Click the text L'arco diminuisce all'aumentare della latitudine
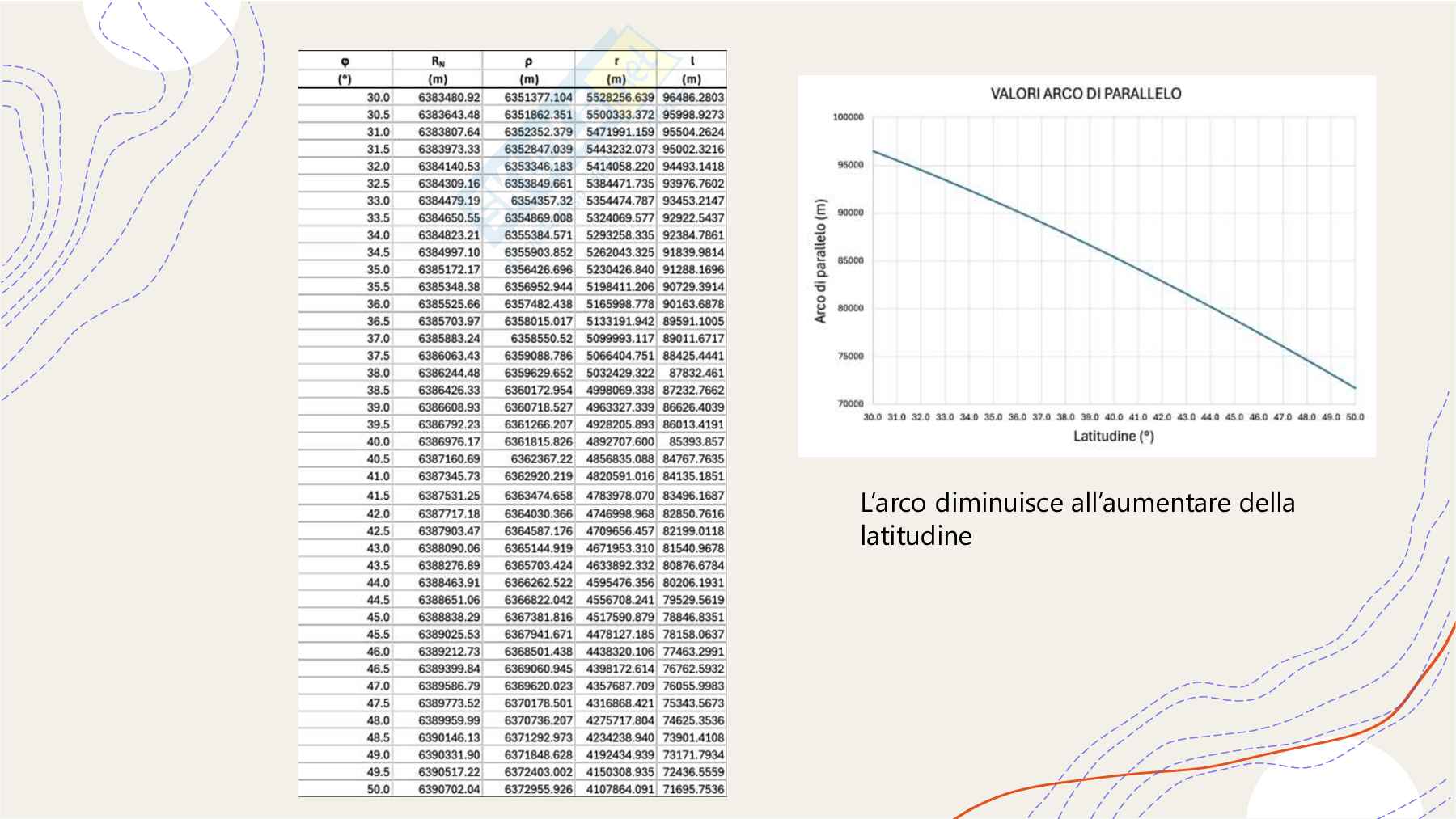The height and width of the screenshot is (819, 1456). pyautogui.click(x=1077, y=519)
